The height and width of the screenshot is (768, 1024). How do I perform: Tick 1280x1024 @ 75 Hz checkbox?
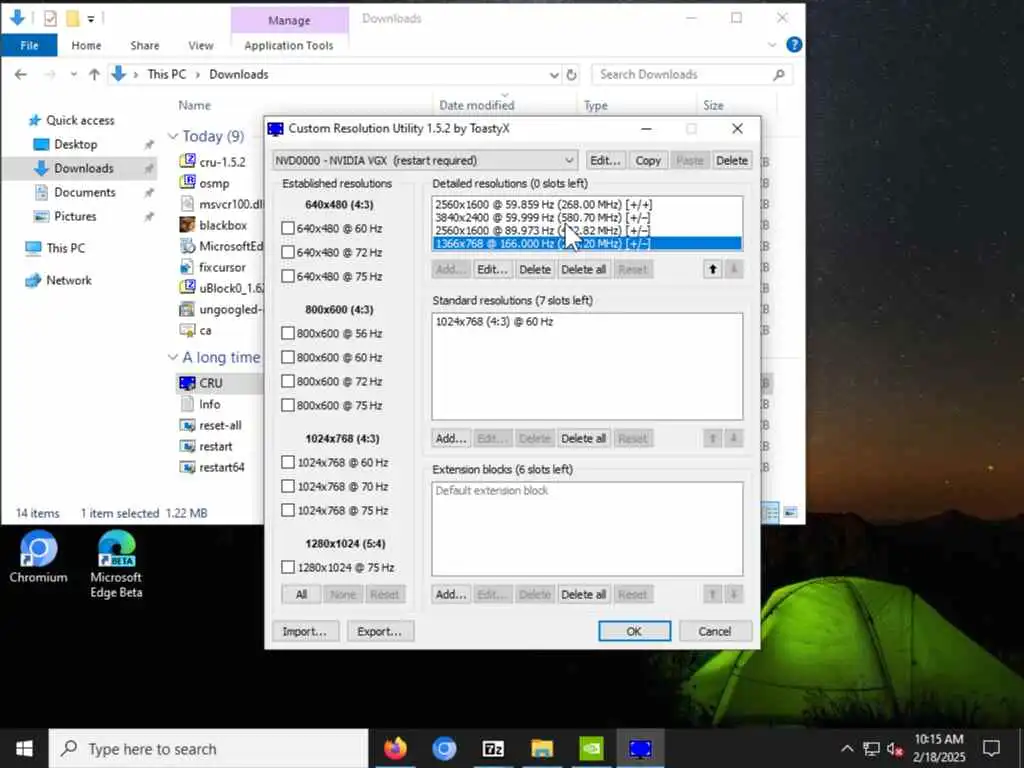pyautogui.click(x=287, y=567)
